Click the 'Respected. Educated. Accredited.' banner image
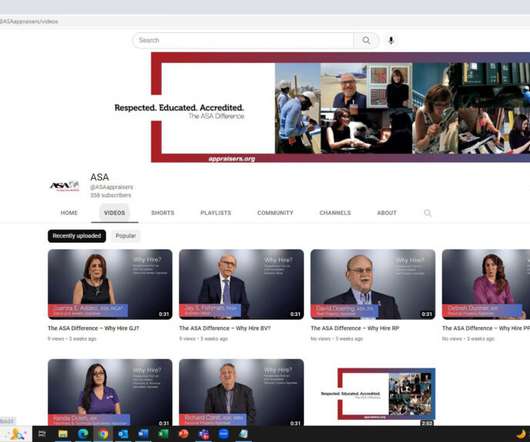The height and width of the screenshot is (442, 530). [x=340, y=107]
